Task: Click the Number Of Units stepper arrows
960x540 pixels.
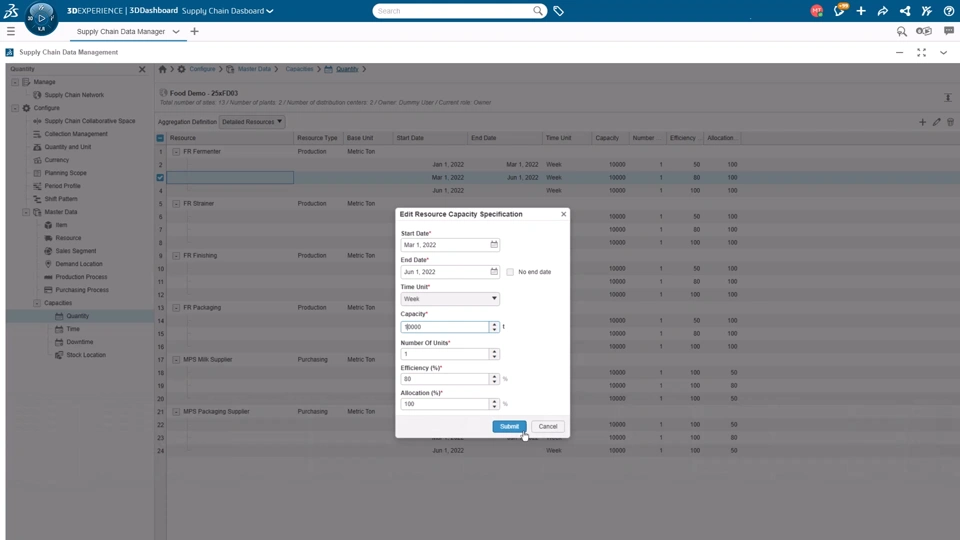Action: 494,354
